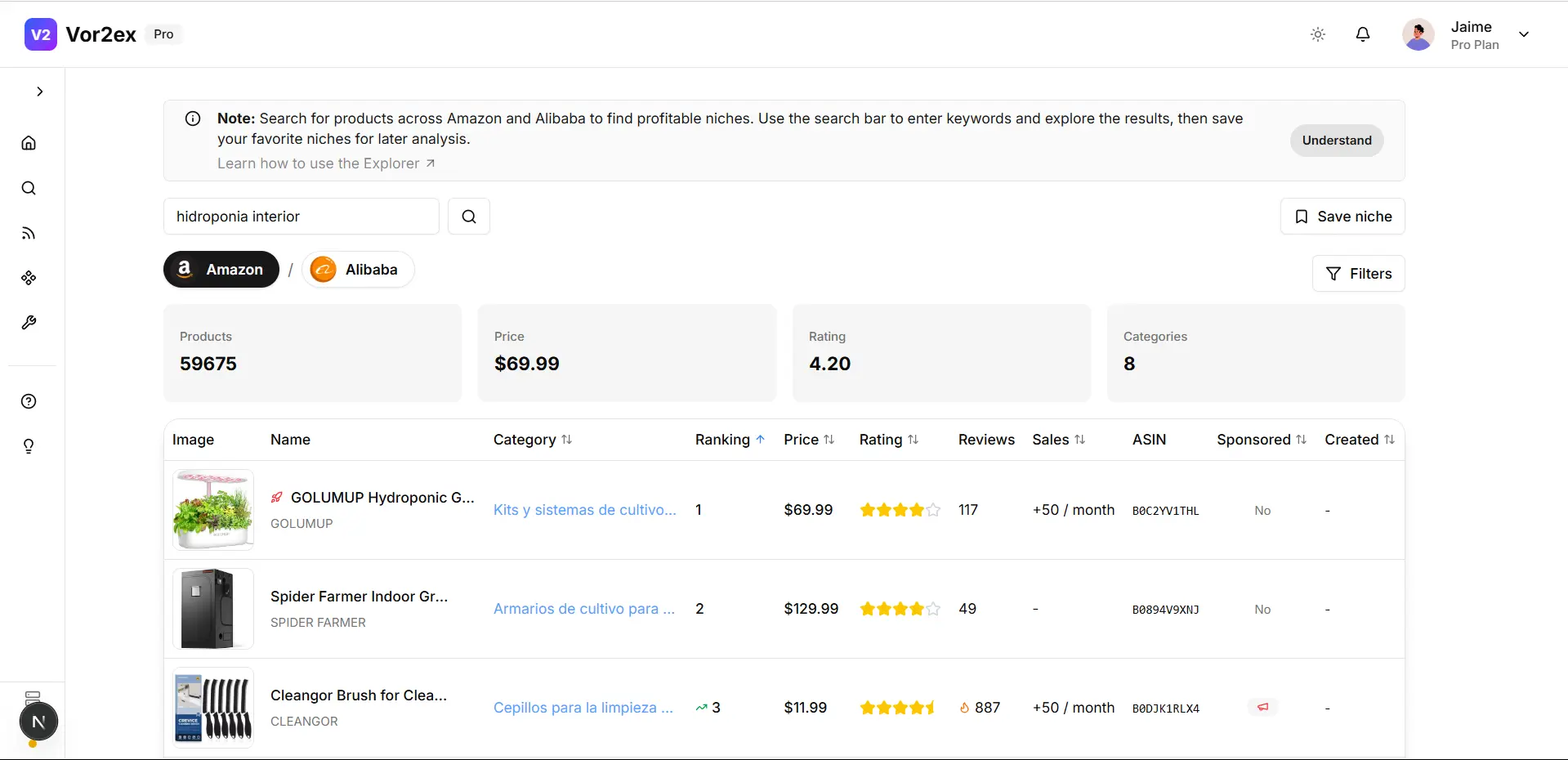The image size is (1568, 760).
Task: Open the Filters panel
Action: click(x=1359, y=274)
